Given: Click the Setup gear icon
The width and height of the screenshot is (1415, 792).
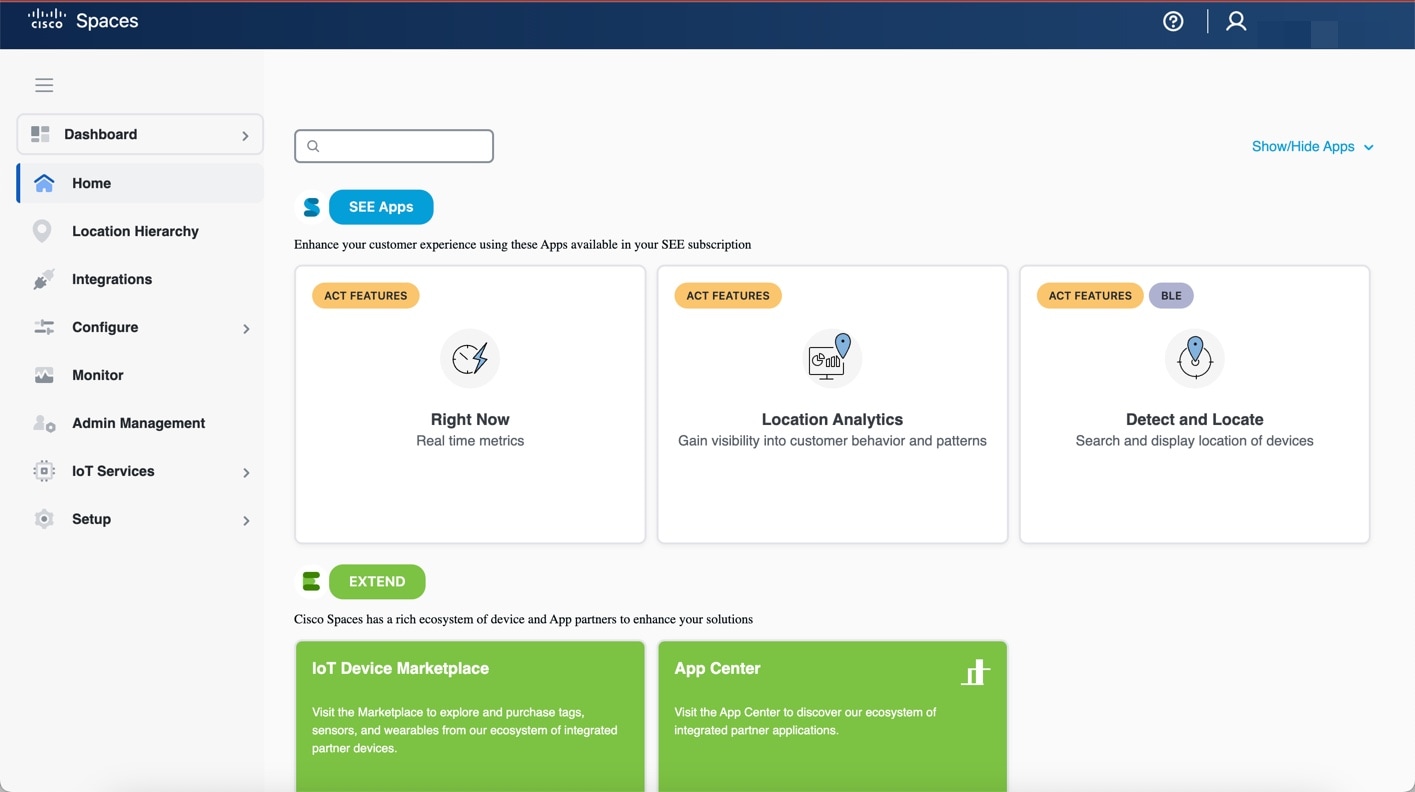Looking at the screenshot, I should tap(44, 519).
